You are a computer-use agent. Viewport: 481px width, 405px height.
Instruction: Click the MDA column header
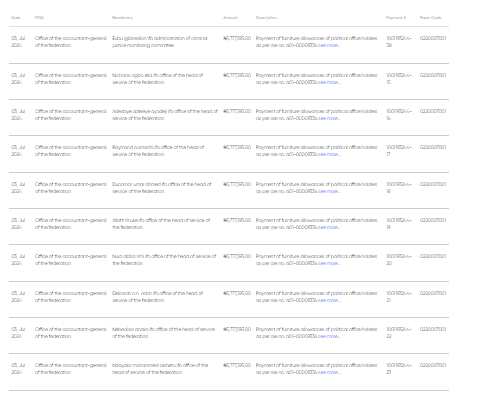point(39,18)
